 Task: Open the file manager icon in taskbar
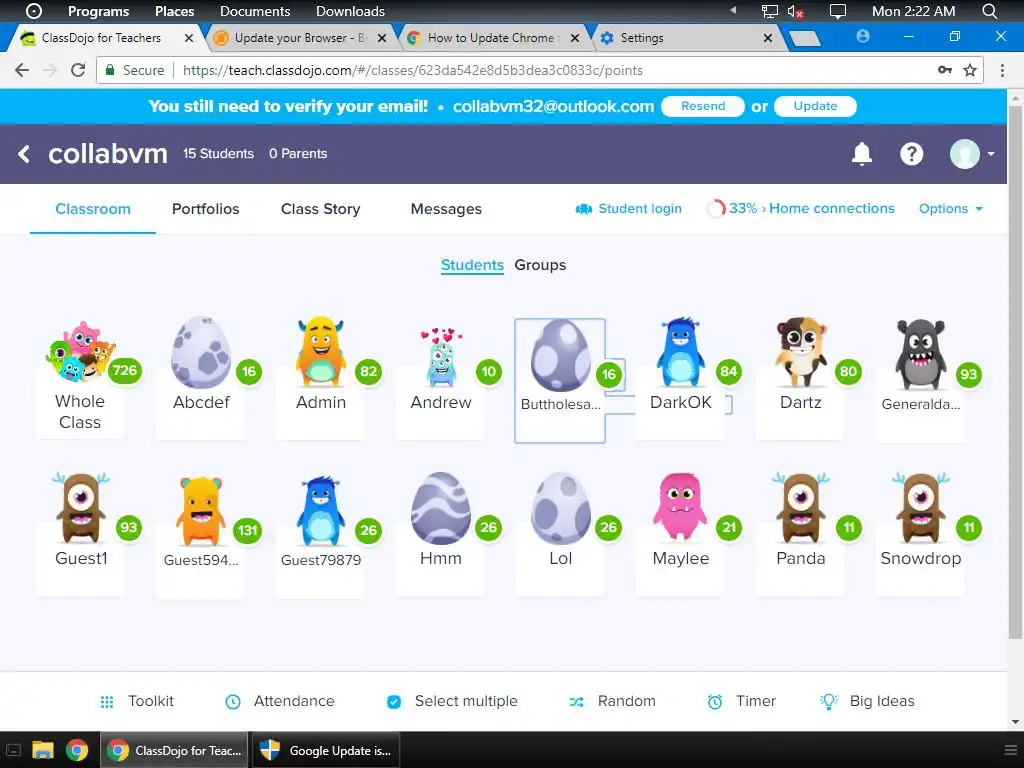43,750
